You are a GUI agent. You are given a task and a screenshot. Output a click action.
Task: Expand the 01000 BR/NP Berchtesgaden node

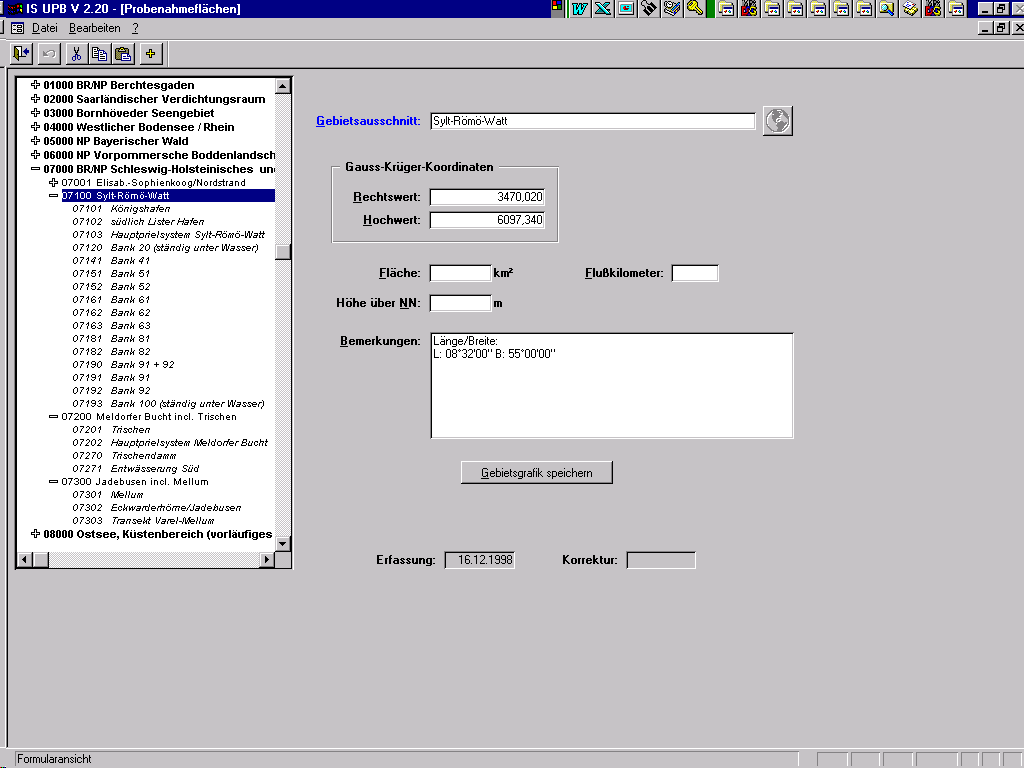point(36,85)
